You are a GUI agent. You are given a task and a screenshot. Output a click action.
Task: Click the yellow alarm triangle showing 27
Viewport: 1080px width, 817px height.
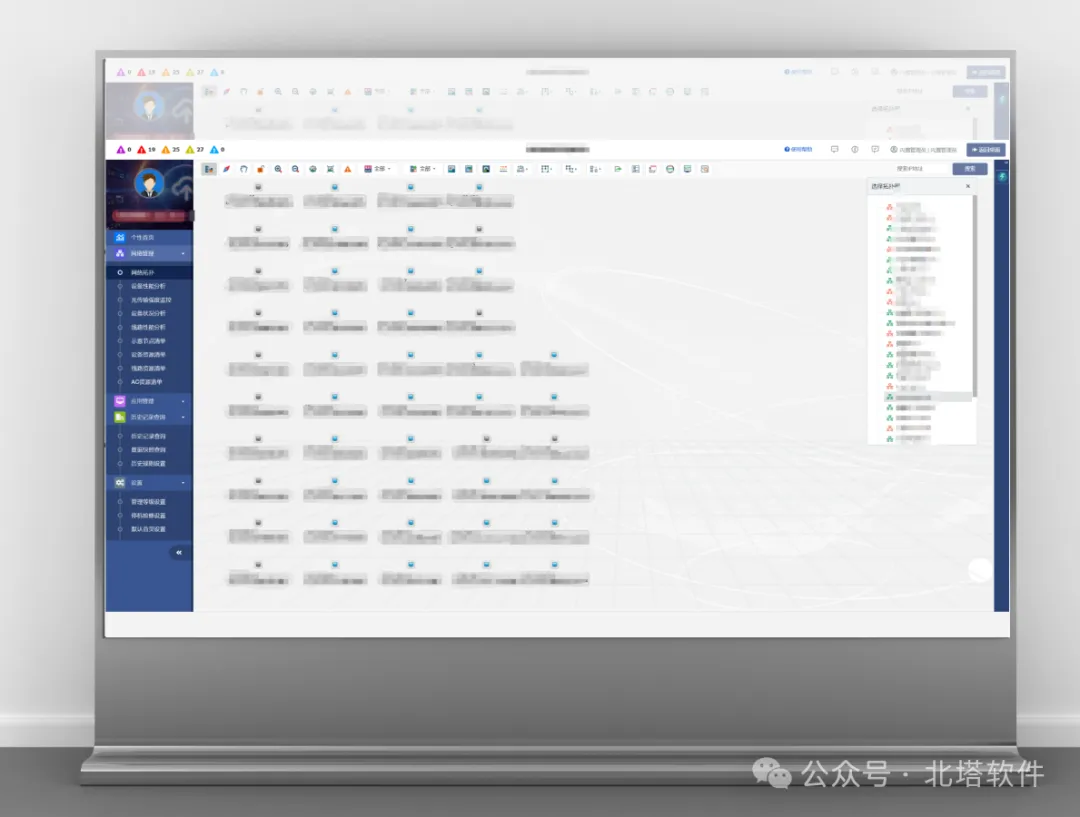pyautogui.click(x=194, y=149)
